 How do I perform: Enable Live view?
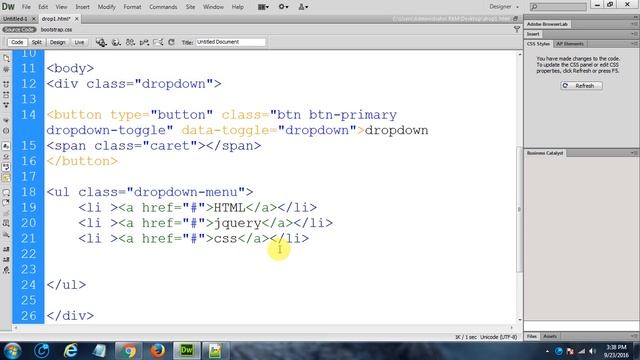(79, 42)
